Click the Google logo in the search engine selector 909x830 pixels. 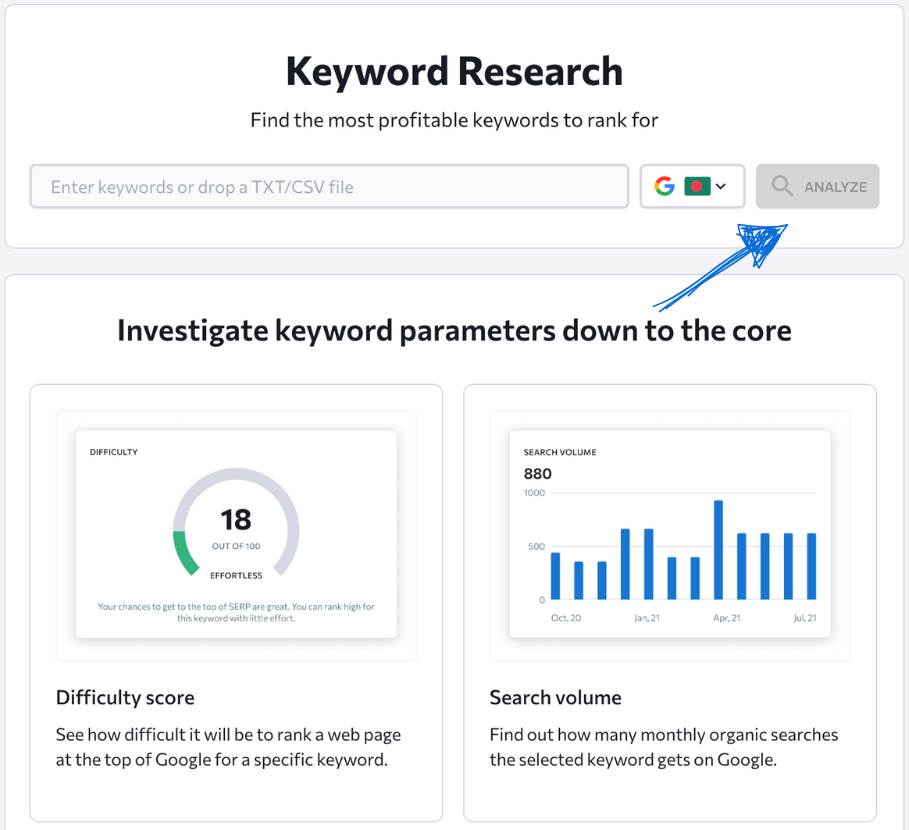click(664, 186)
